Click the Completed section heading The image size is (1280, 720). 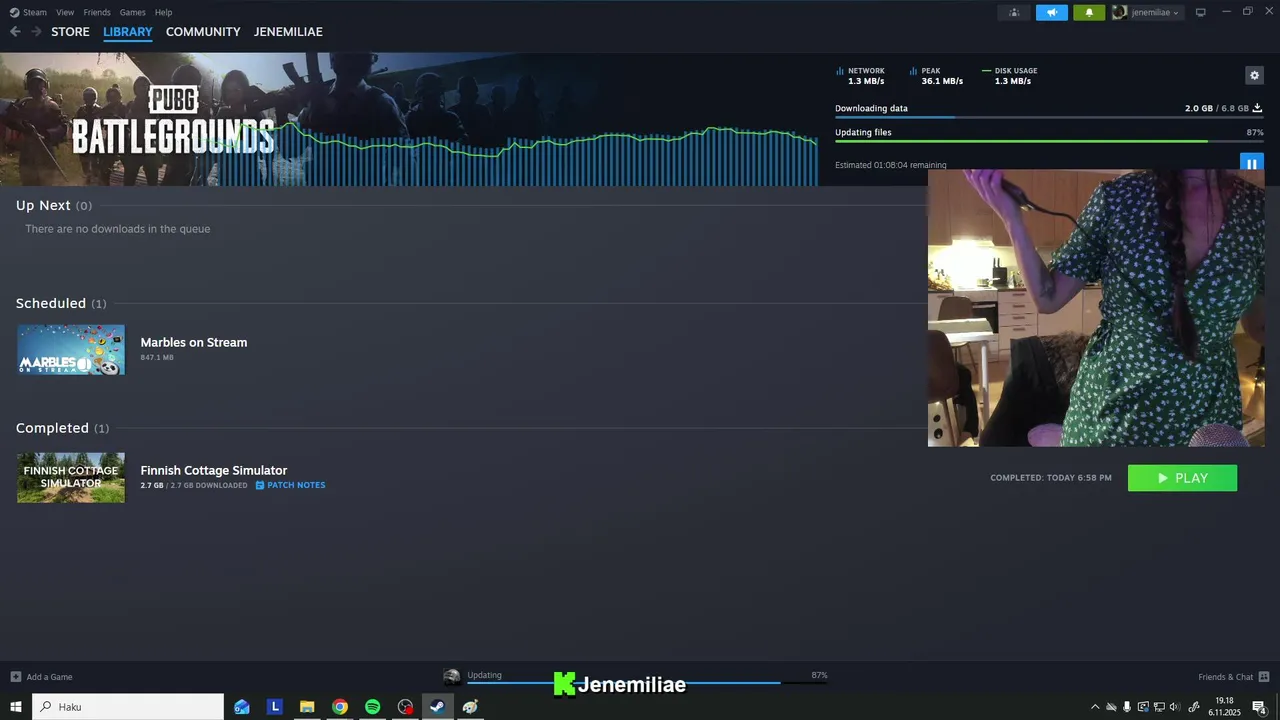point(52,428)
